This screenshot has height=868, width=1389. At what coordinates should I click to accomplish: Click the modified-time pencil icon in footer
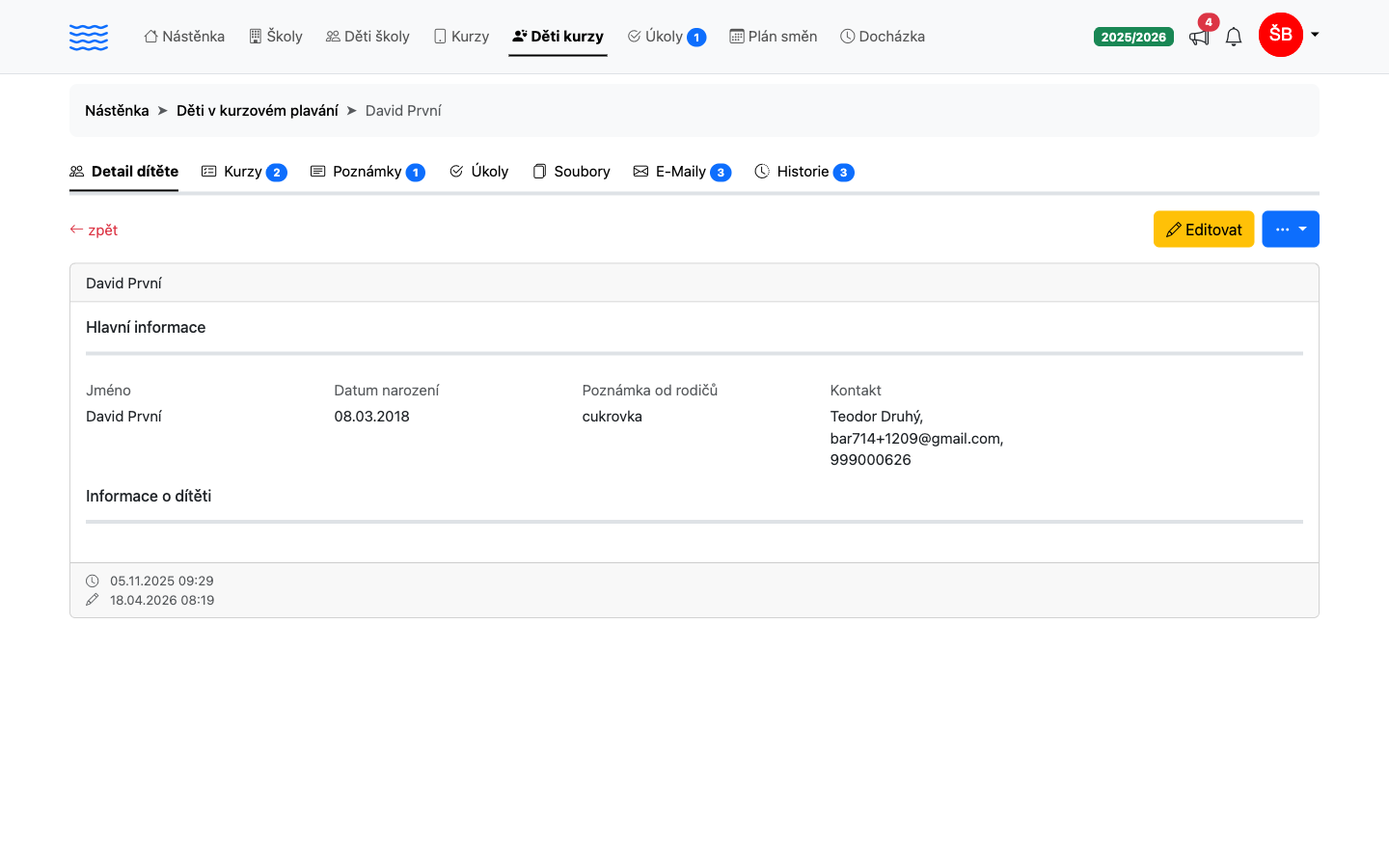click(93, 600)
